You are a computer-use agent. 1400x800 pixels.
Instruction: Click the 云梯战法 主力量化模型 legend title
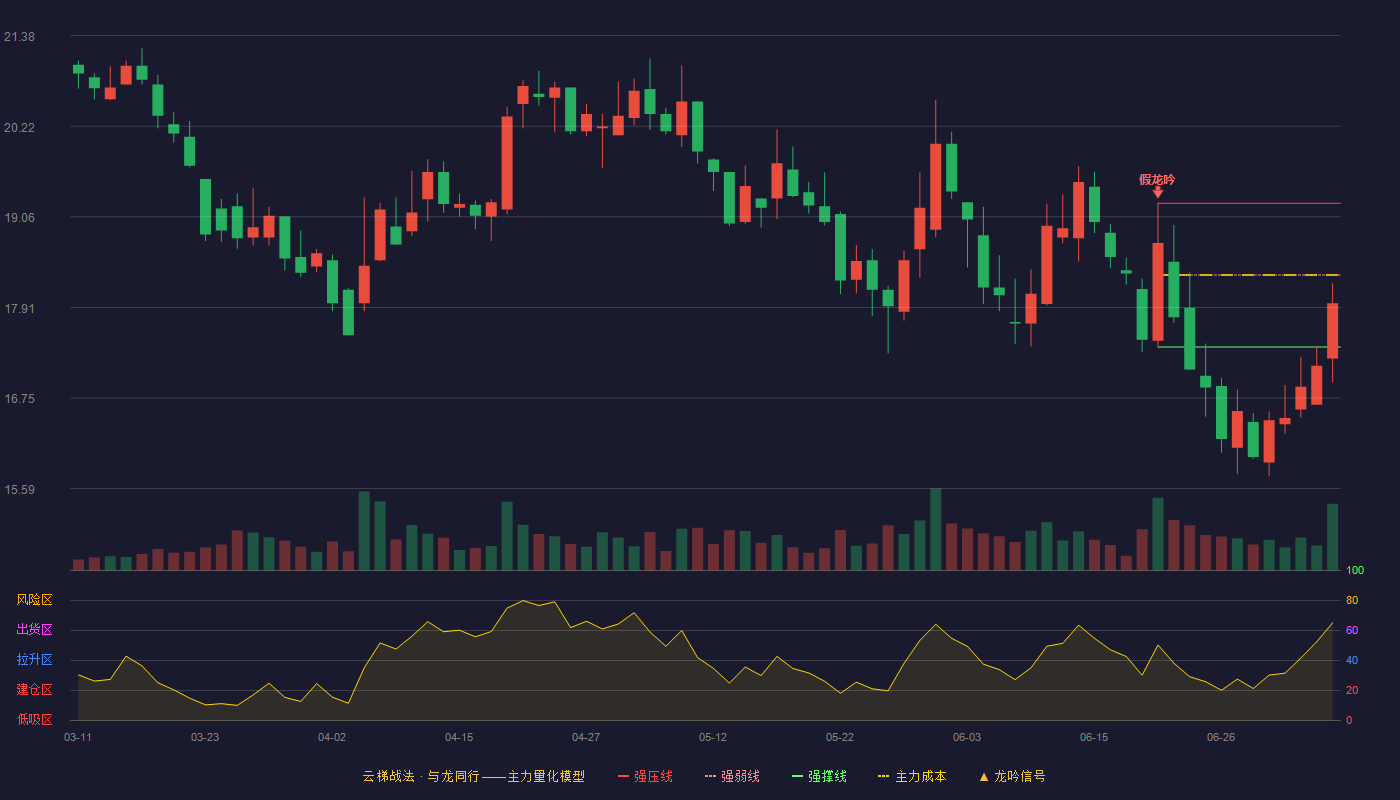click(x=473, y=776)
